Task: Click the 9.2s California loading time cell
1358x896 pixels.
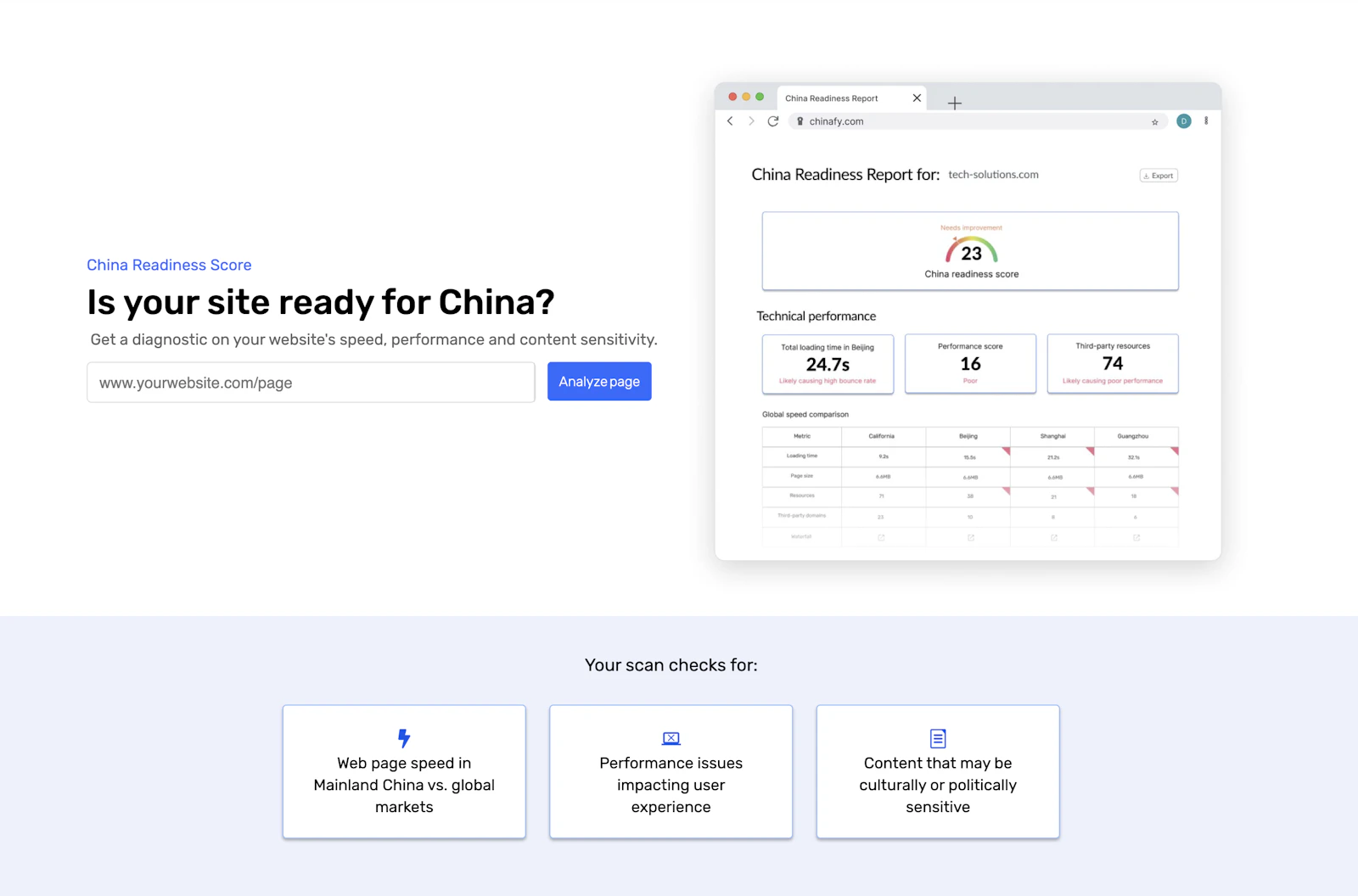Action: [x=884, y=456]
